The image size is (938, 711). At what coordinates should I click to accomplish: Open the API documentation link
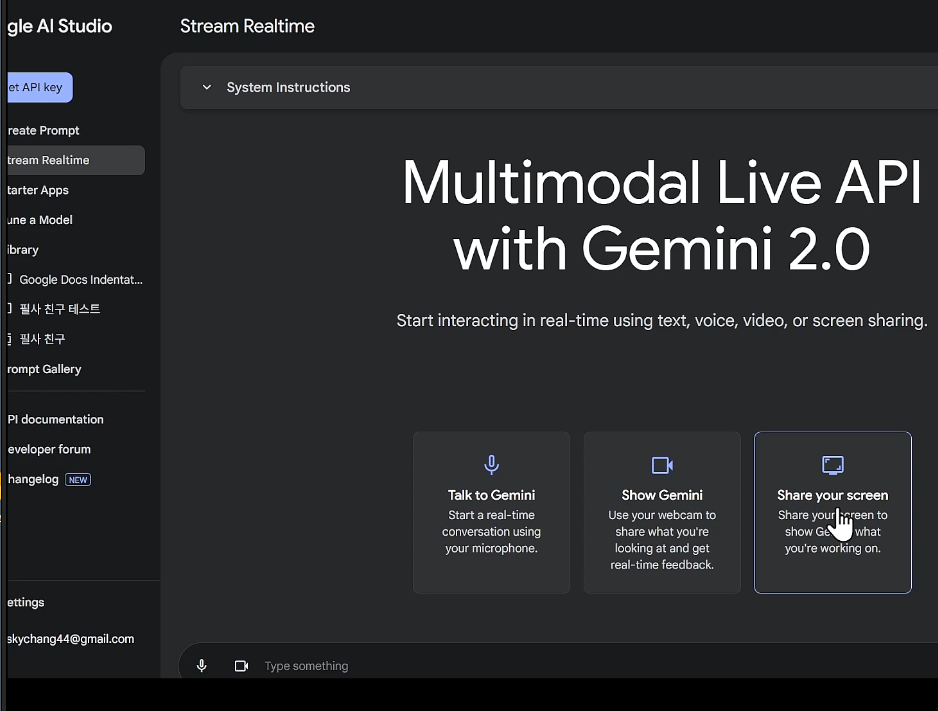tap(56, 419)
